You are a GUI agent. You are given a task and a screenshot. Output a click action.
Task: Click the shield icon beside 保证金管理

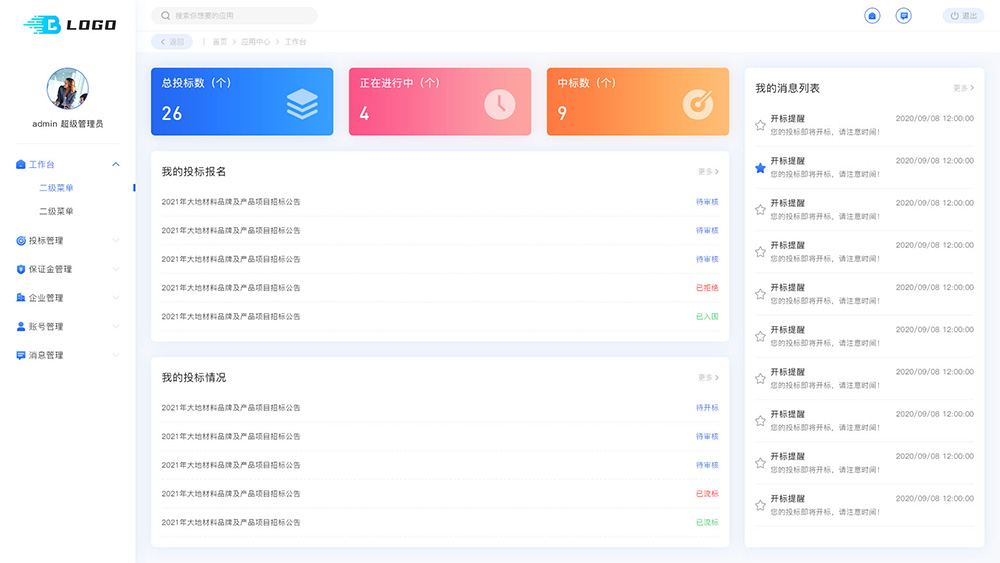point(21,269)
